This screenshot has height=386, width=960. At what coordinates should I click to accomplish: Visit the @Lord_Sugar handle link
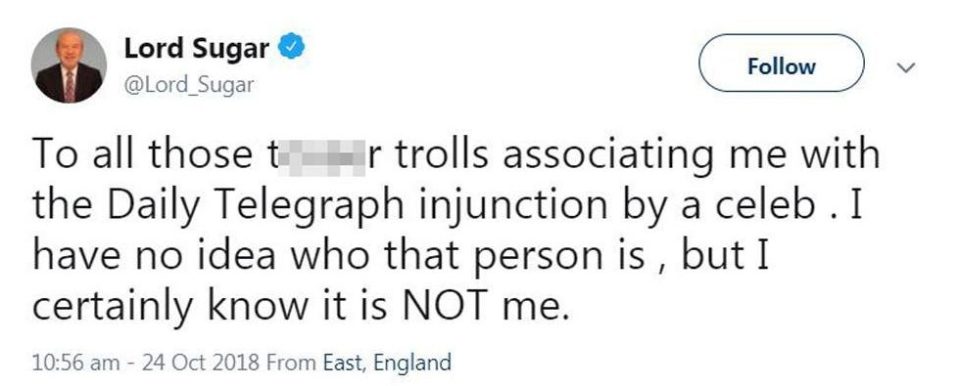[x=189, y=84]
